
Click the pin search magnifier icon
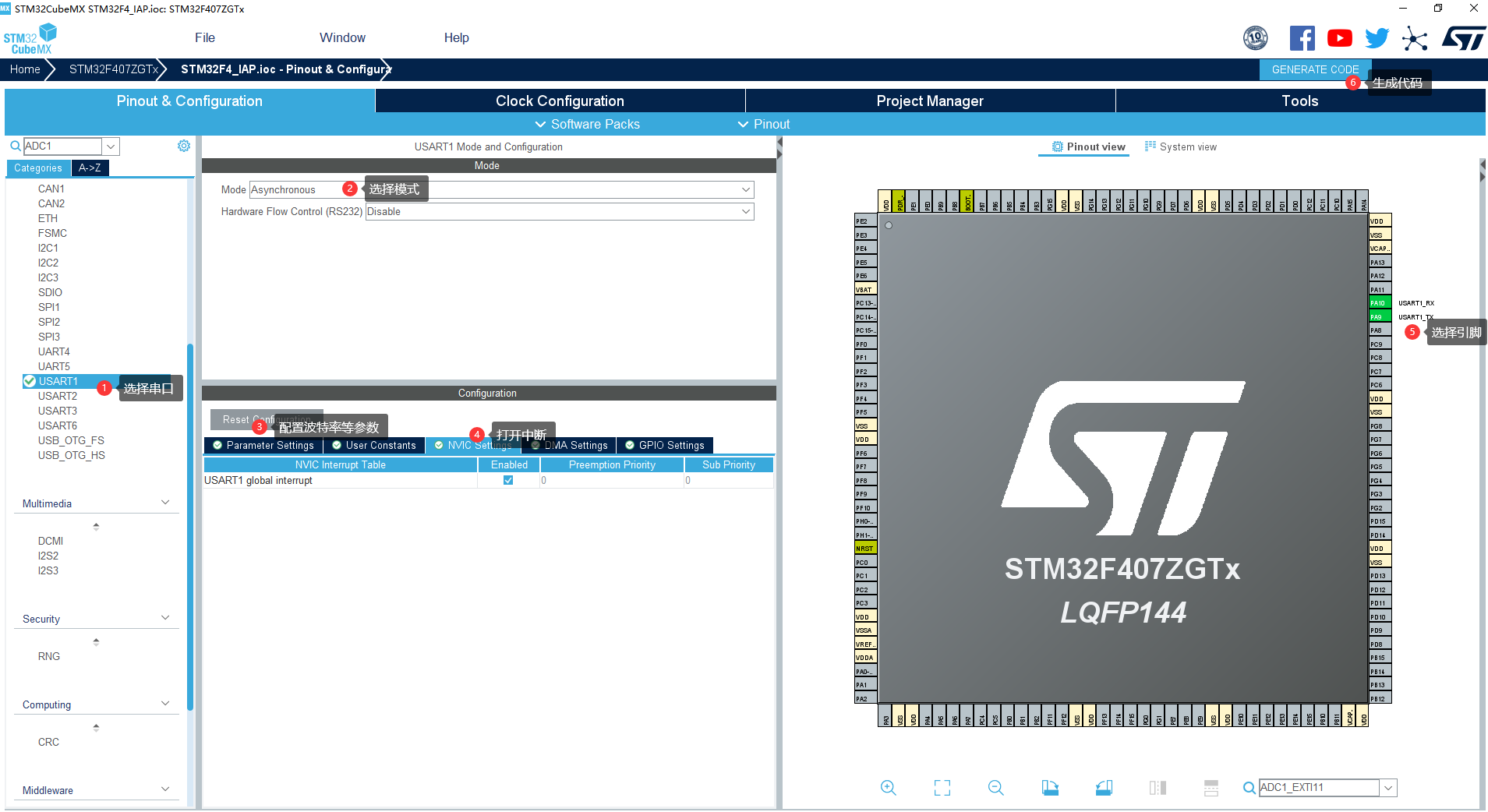1249,788
